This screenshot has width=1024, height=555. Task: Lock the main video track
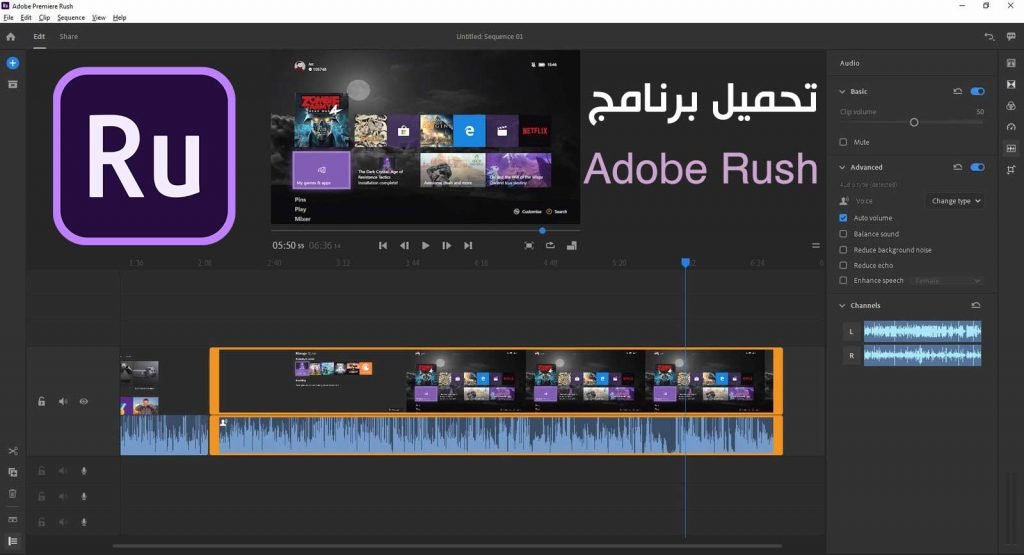[x=41, y=402]
